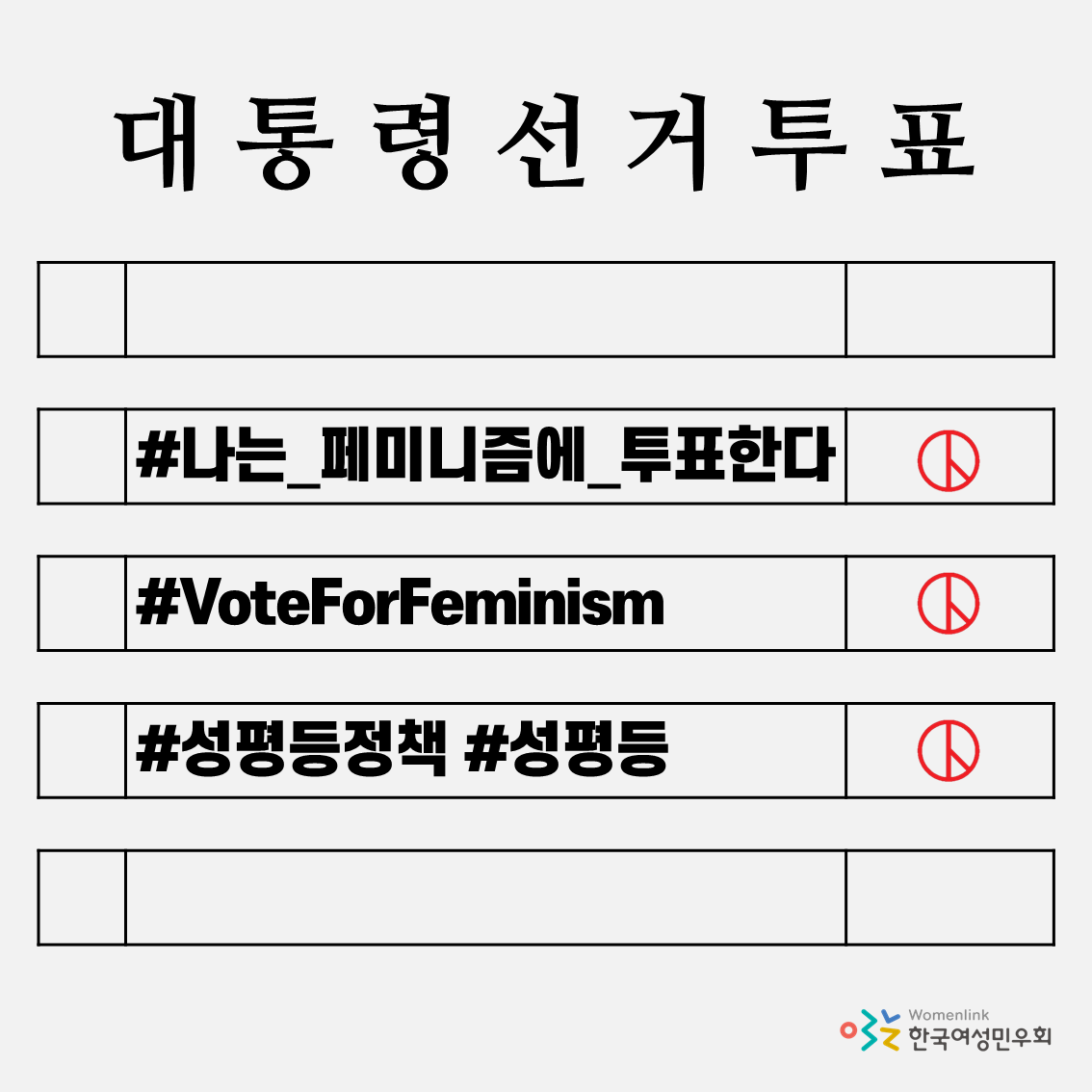The height and width of the screenshot is (1092, 1092).
Task: Click the blank candidate name field in the last ballot row
Action: point(485,897)
